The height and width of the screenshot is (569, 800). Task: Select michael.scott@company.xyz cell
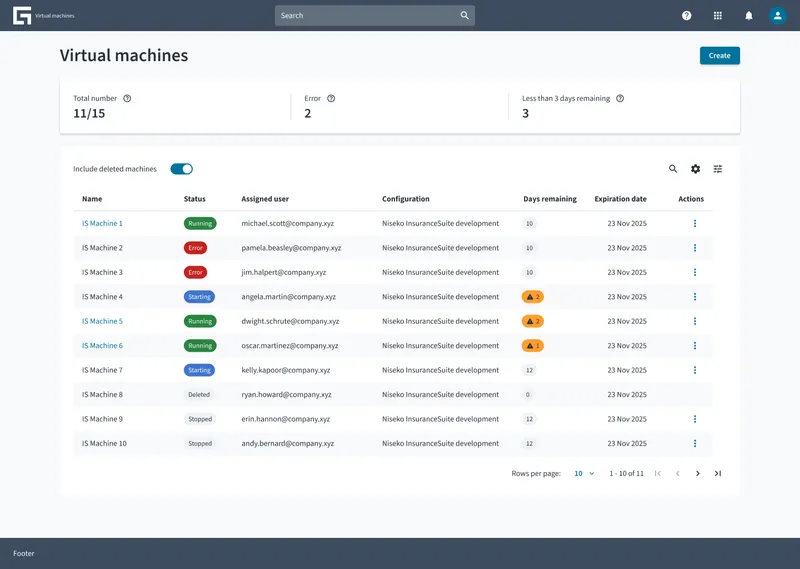pos(287,224)
